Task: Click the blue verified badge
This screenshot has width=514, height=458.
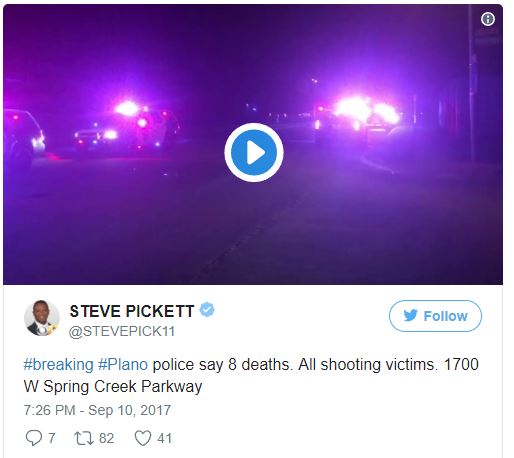Action: (x=207, y=310)
